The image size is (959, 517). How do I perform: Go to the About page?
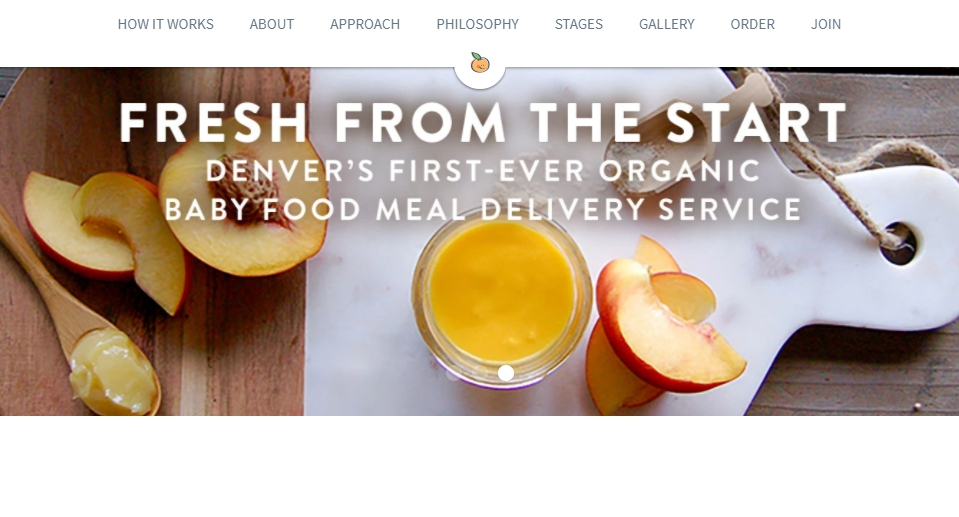(272, 24)
